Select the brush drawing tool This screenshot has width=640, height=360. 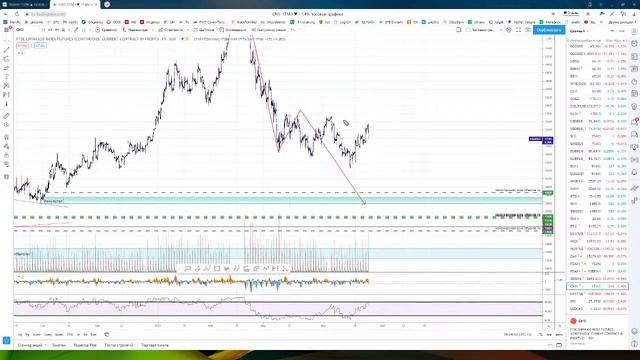pos(6,68)
